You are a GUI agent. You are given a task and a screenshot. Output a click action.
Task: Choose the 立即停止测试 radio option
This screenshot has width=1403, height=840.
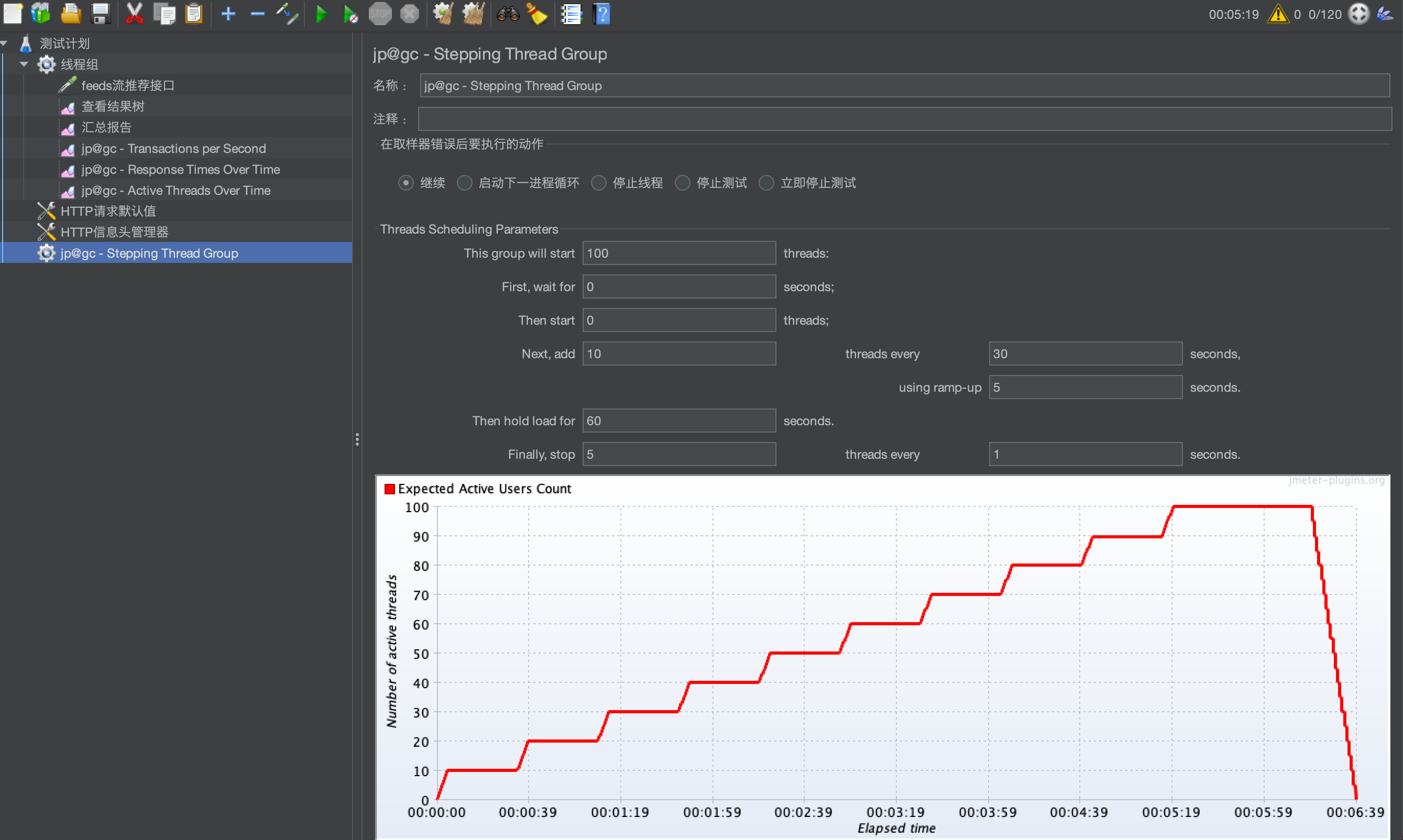(766, 183)
